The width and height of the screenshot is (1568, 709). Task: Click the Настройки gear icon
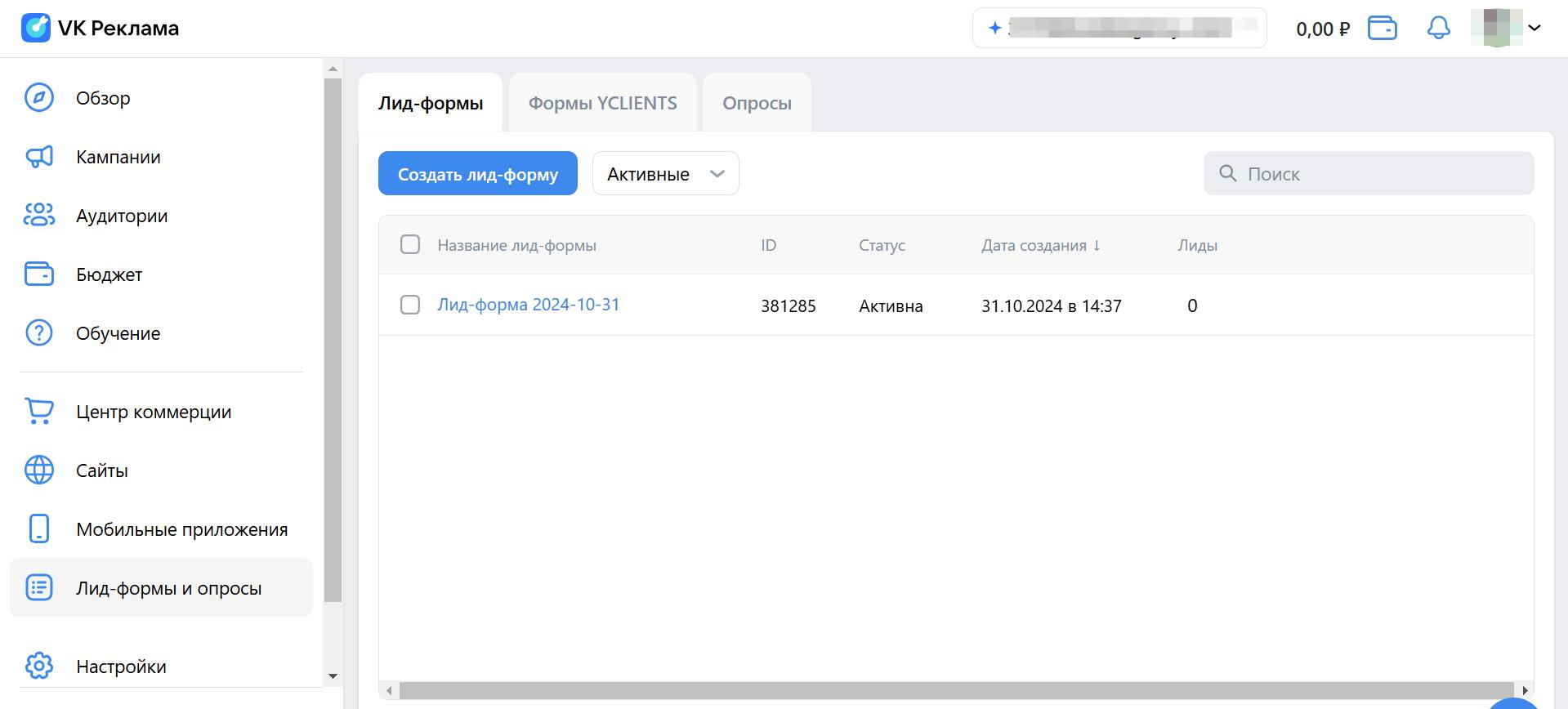[x=39, y=667]
